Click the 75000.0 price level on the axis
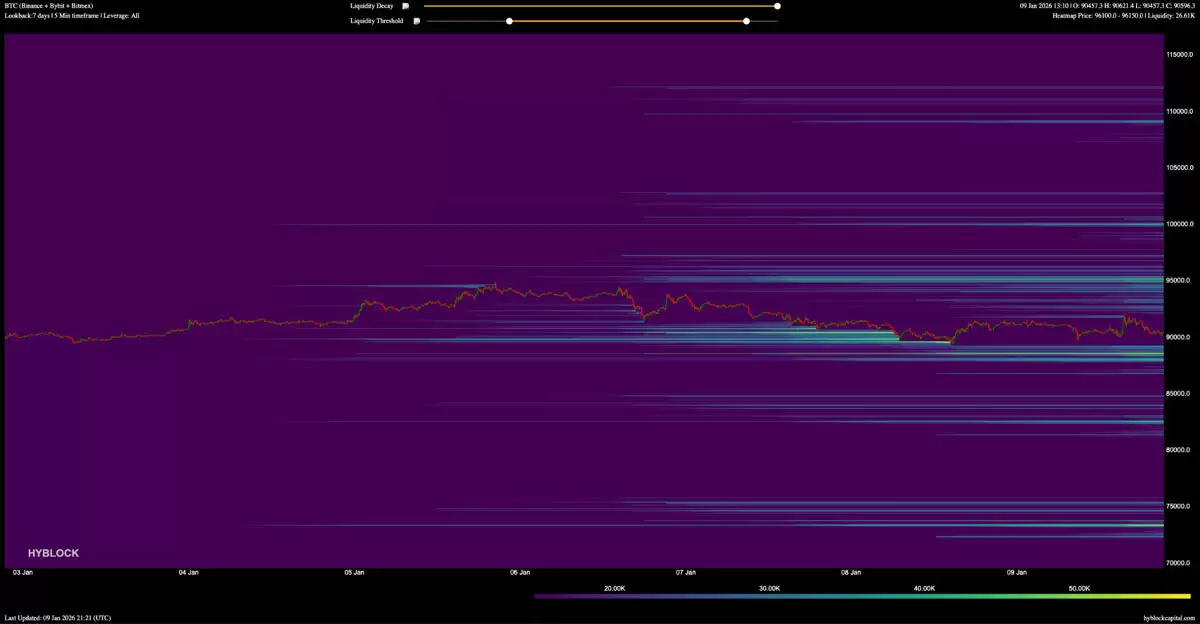The width and height of the screenshot is (1200, 624). coord(1180,507)
